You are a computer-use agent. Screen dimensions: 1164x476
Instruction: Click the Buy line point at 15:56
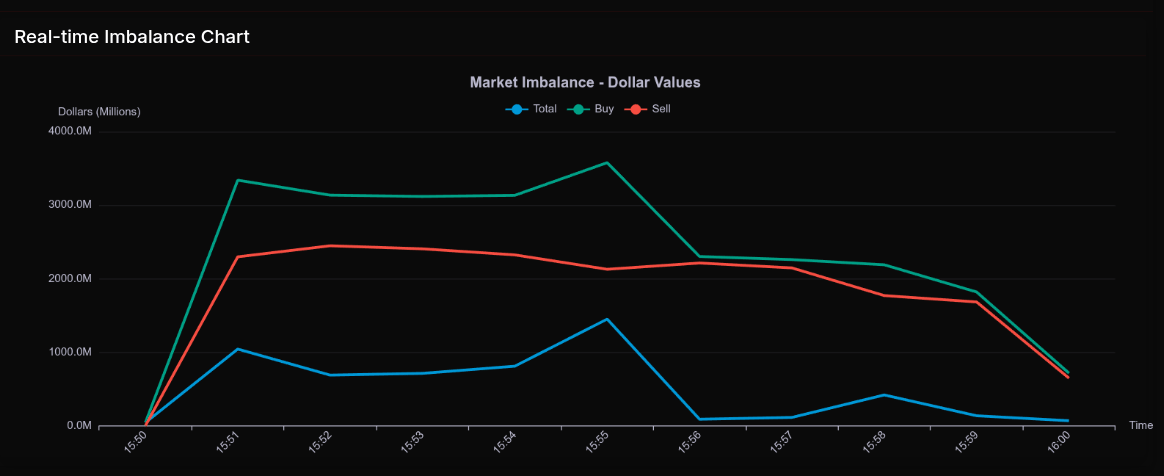(699, 257)
